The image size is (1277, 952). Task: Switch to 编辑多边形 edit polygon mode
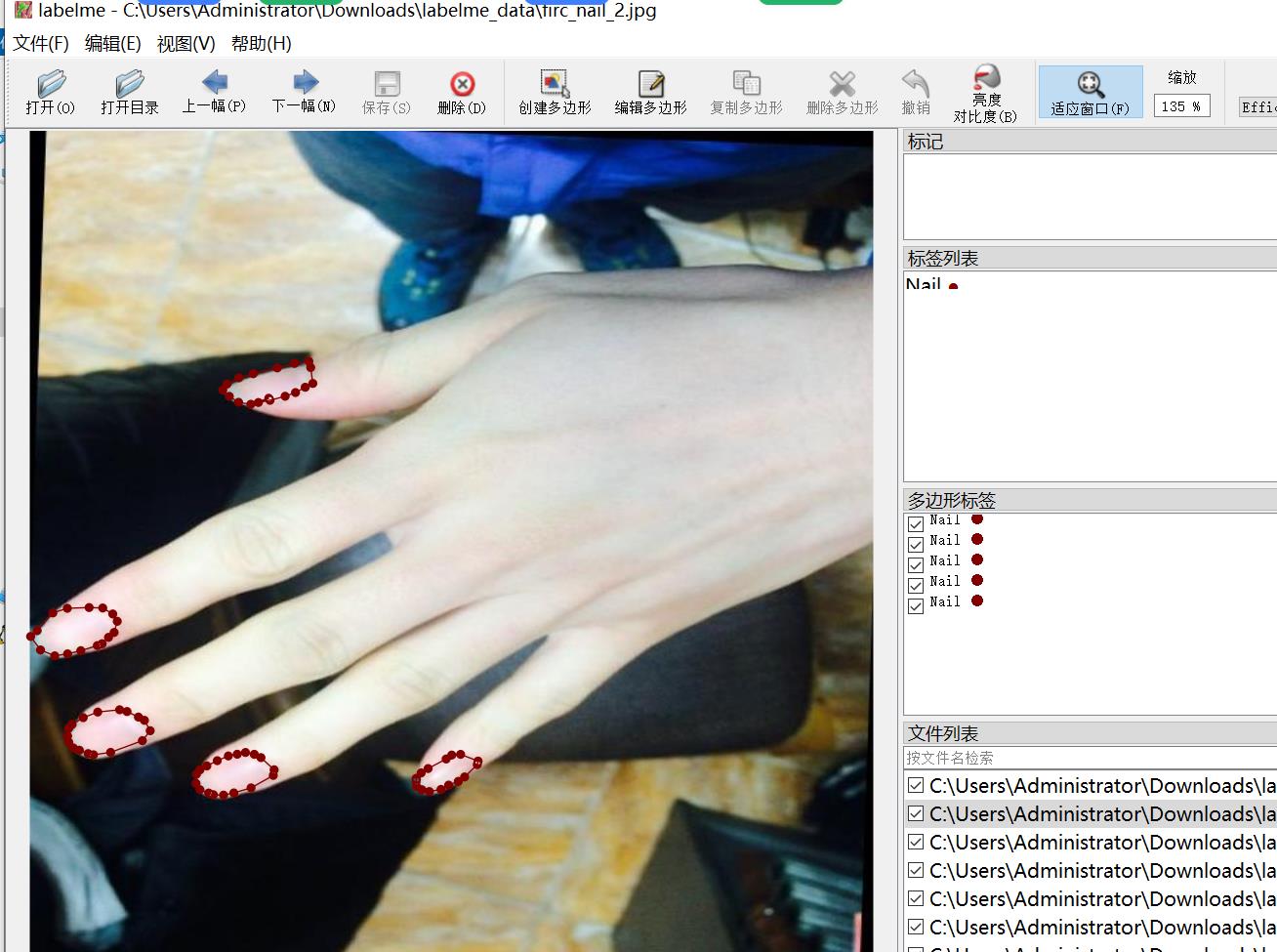click(650, 93)
